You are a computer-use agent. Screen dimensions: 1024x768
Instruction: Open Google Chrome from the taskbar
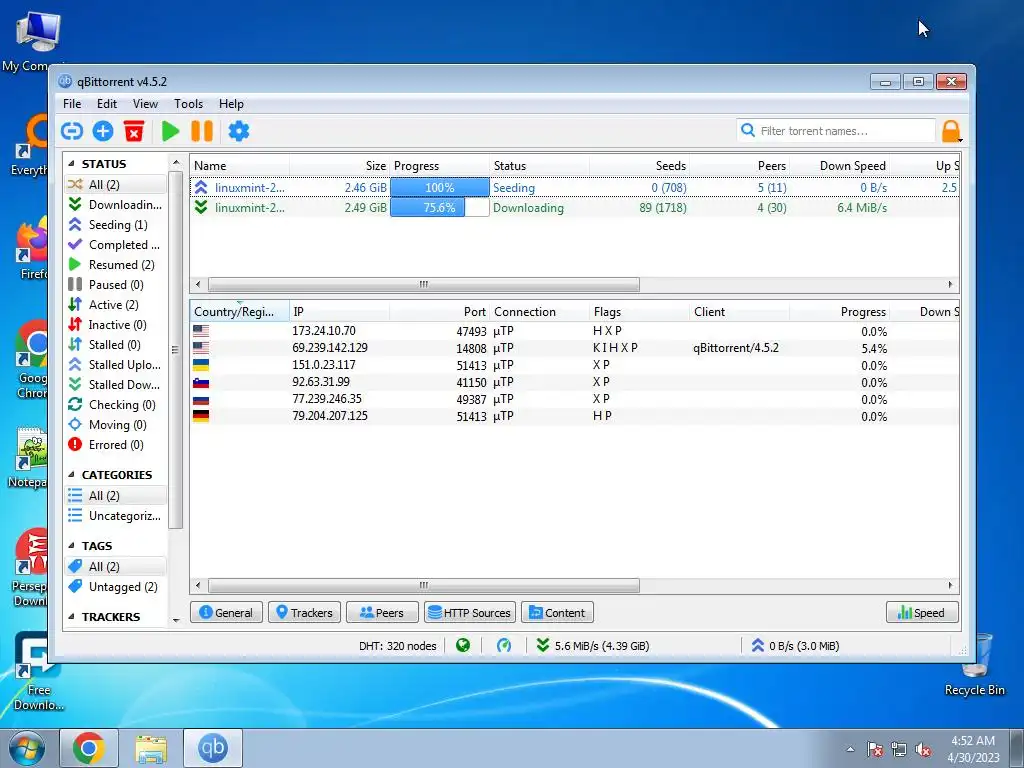pyautogui.click(x=89, y=748)
